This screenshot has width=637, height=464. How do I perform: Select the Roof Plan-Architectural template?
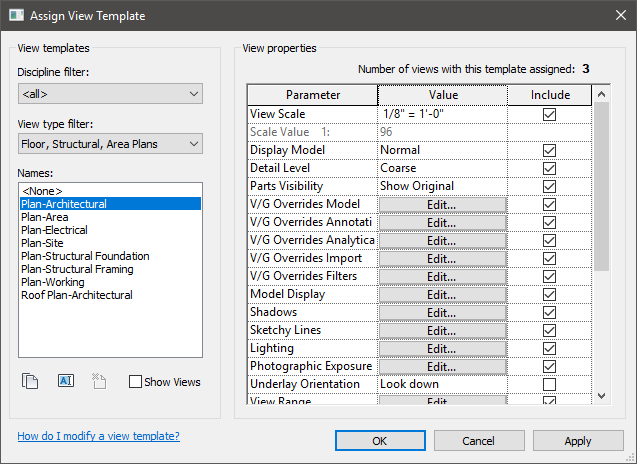click(x=110, y=295)
